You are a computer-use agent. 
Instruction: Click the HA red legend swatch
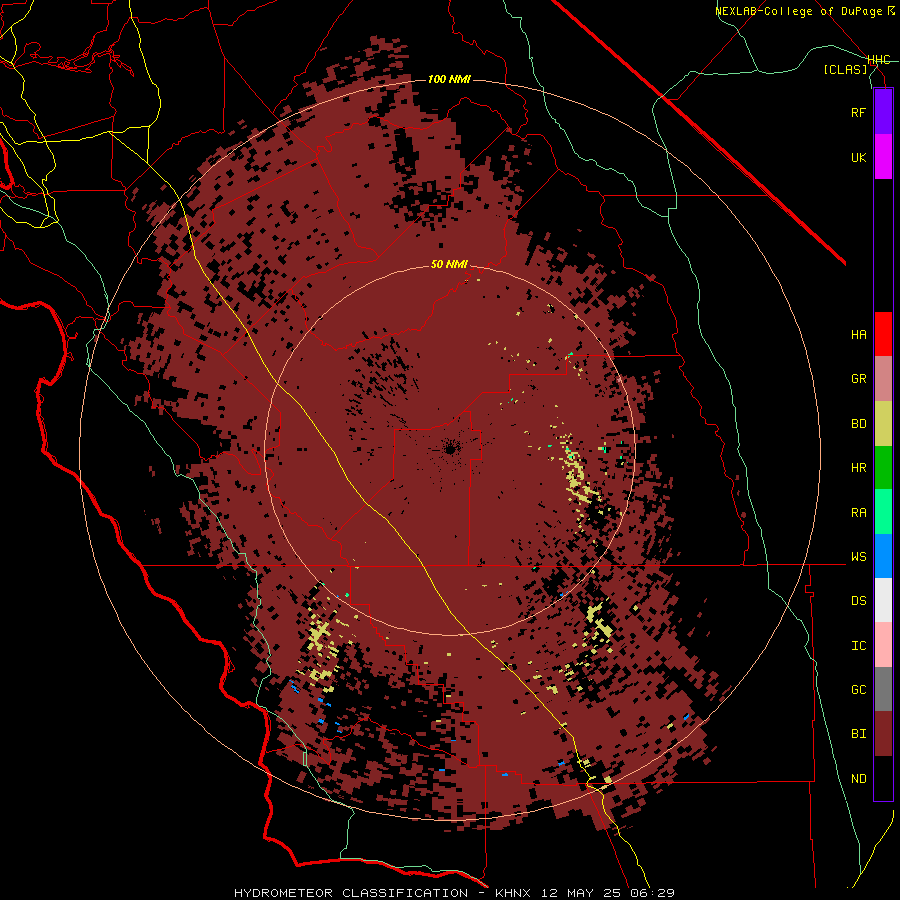883,334
